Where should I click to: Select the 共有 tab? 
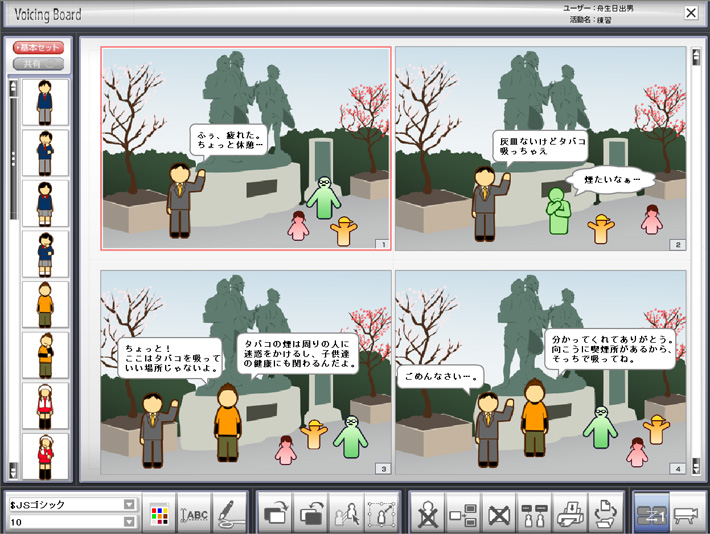coord(38,63)
